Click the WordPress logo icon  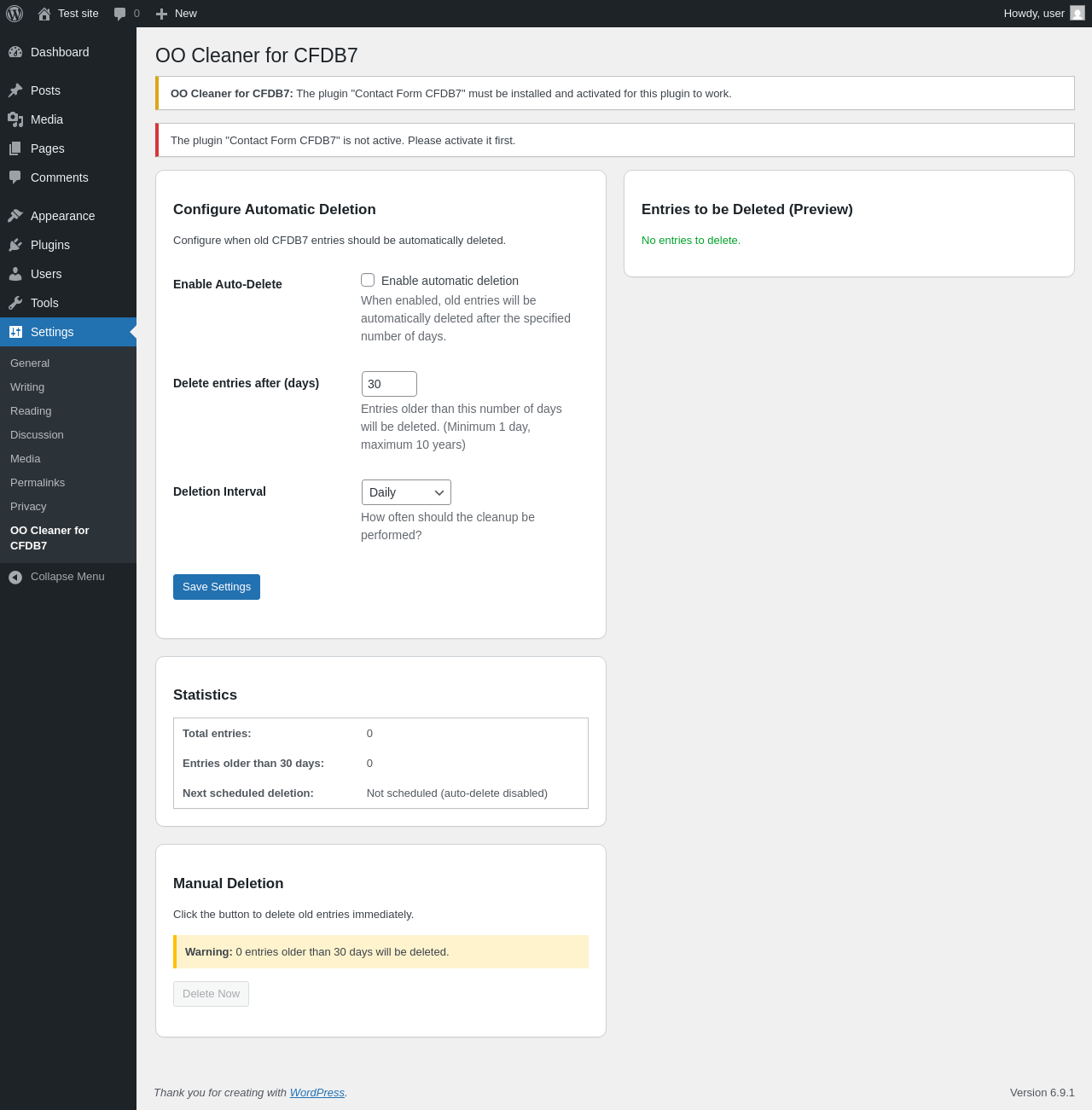tap(15, 14)
